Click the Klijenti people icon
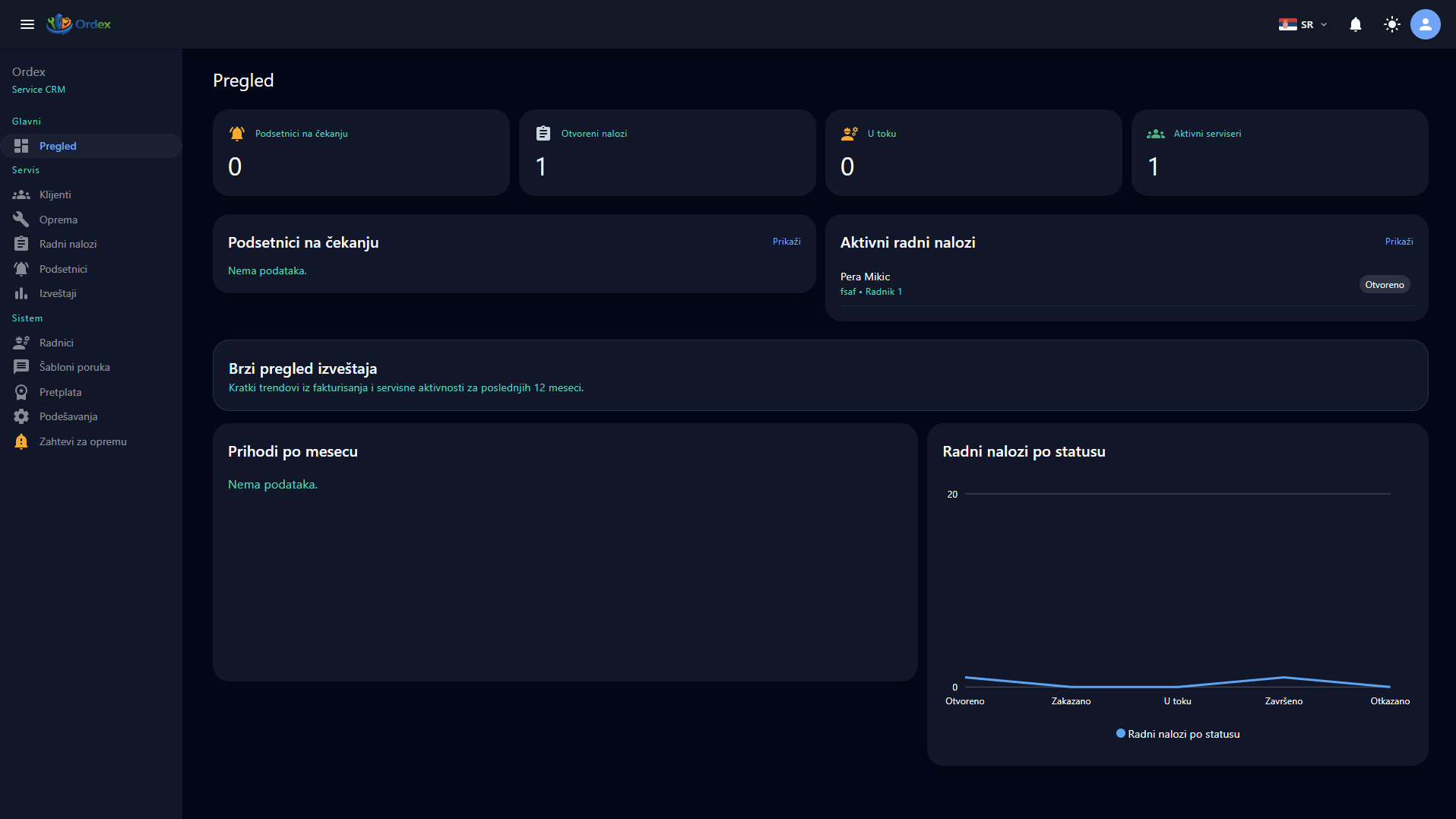Image resolution: width=1456 pixels, height=819 pixels. [21, 195]
